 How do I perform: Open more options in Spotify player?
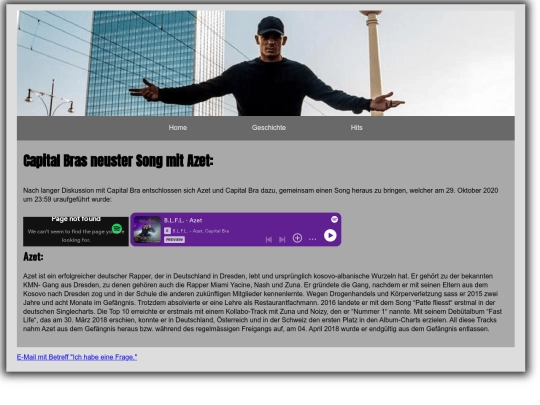point(312,239)
